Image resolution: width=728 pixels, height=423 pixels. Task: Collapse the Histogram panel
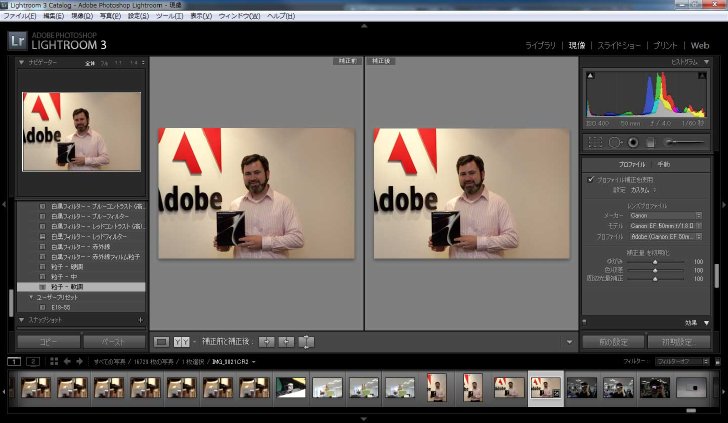(706, 62)
